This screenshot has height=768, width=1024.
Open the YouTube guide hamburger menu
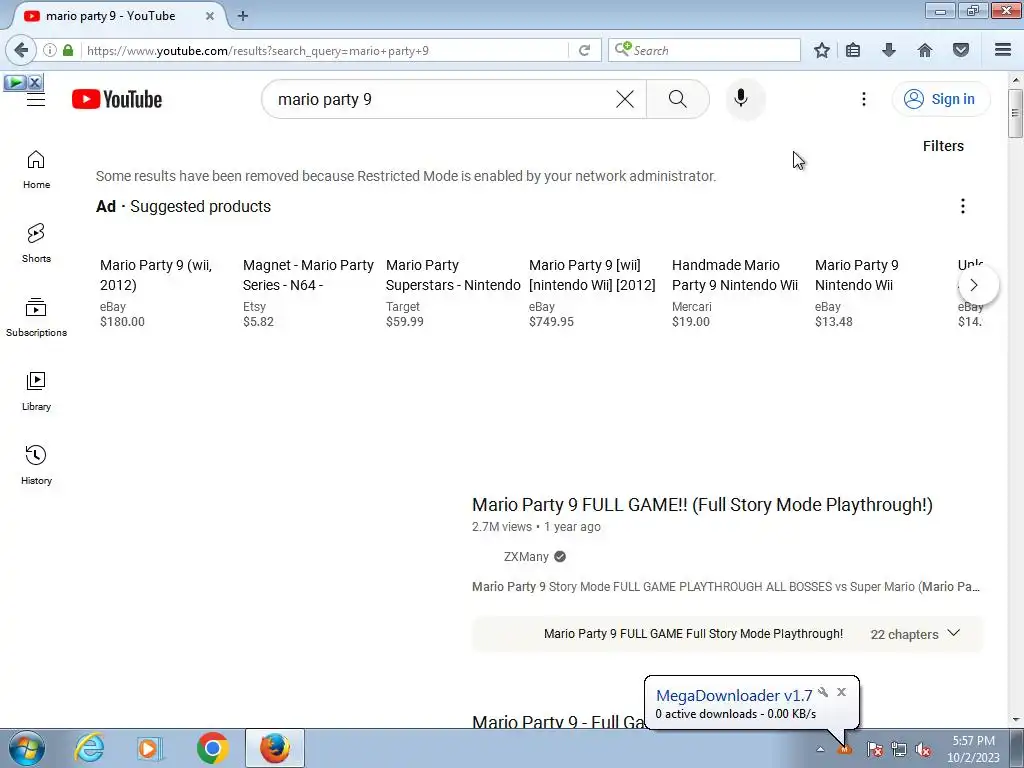(36, 99)
